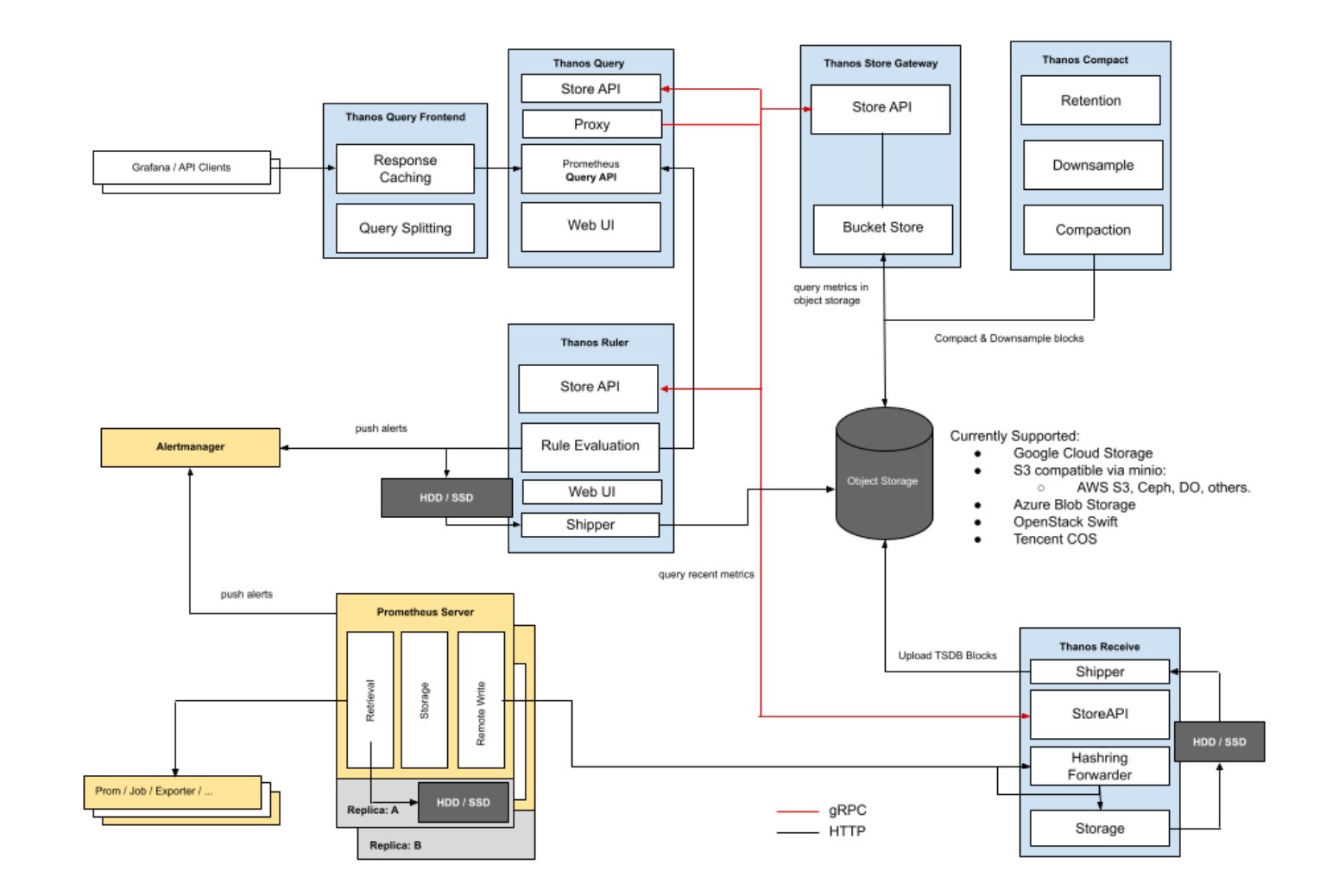Select the Storage column in Prometheus Server

pyautogui.click(x=425, y=700)
